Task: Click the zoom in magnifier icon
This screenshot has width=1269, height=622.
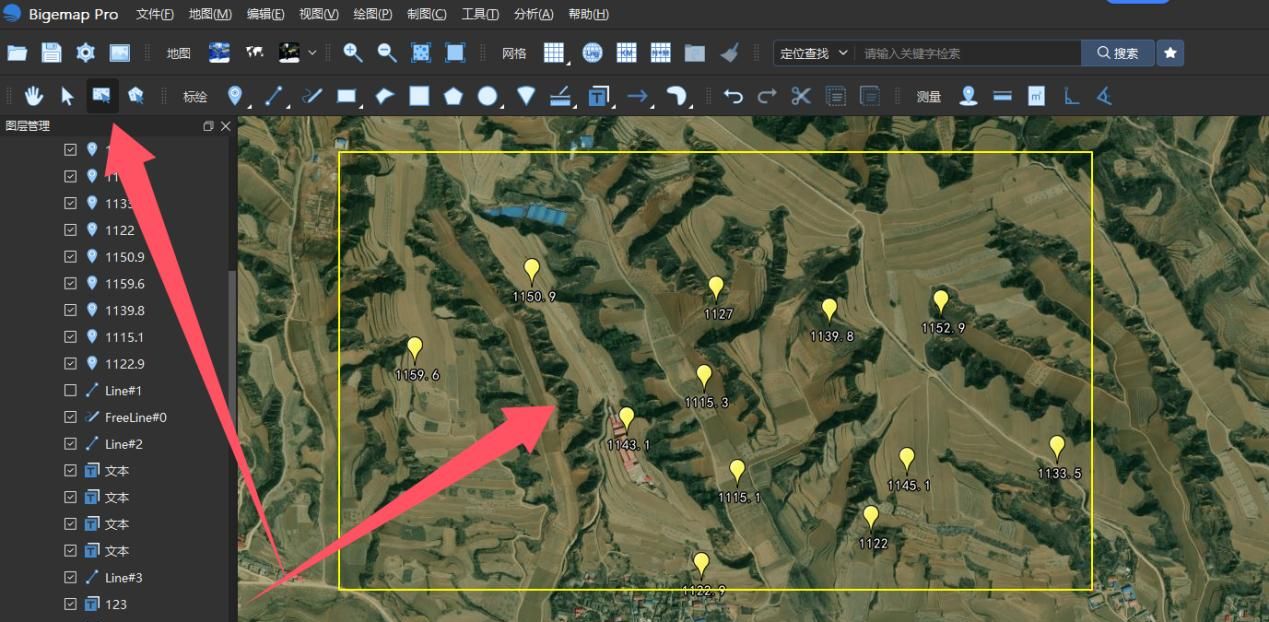Action: [x=353, y=53]
